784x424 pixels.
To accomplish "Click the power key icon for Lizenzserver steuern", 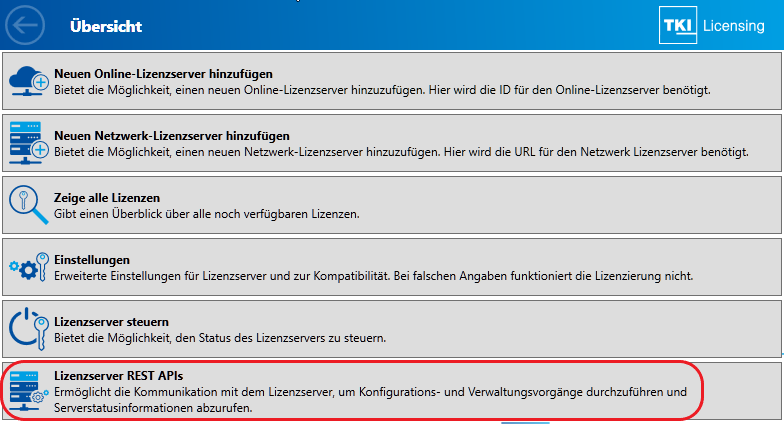I will coord(28,328).
